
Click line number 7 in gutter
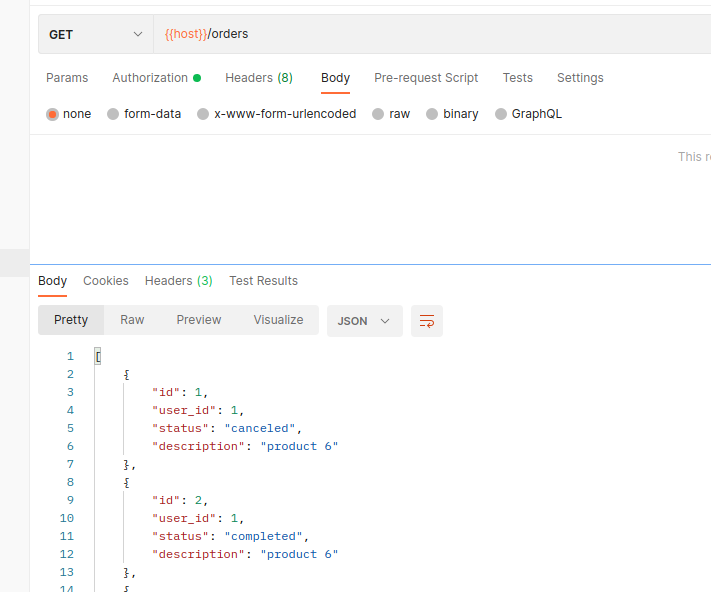(x=70, y=464)
